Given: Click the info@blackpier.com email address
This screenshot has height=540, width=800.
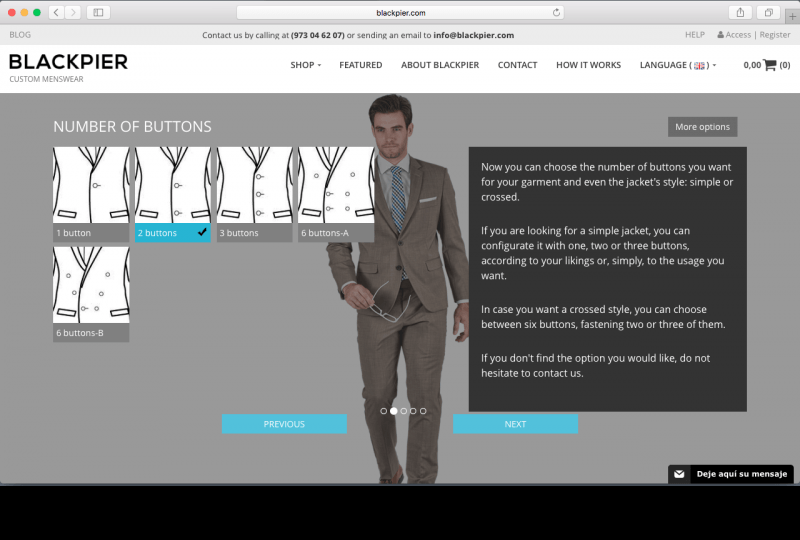Looking at the screenshot, I should point(473,35).
